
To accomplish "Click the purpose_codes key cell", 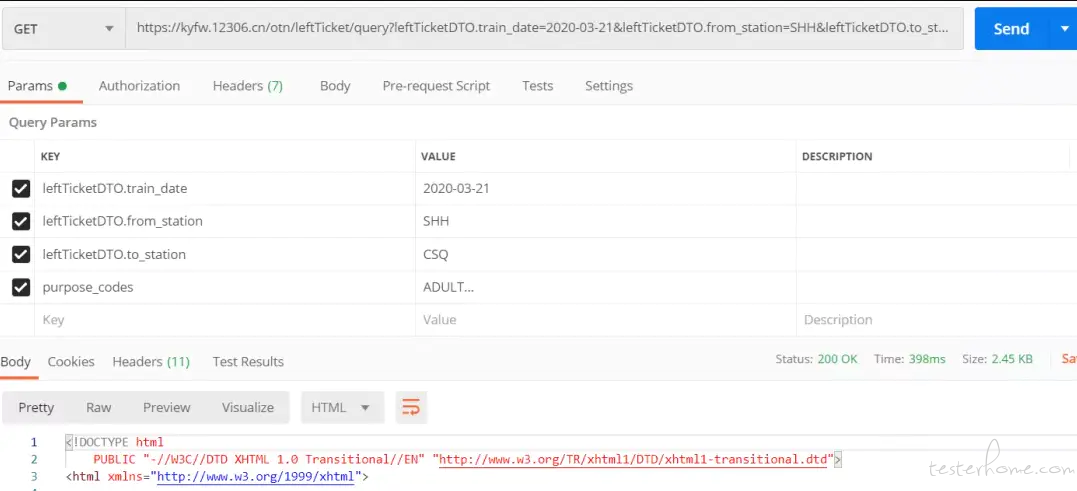I will coord(225,287).
